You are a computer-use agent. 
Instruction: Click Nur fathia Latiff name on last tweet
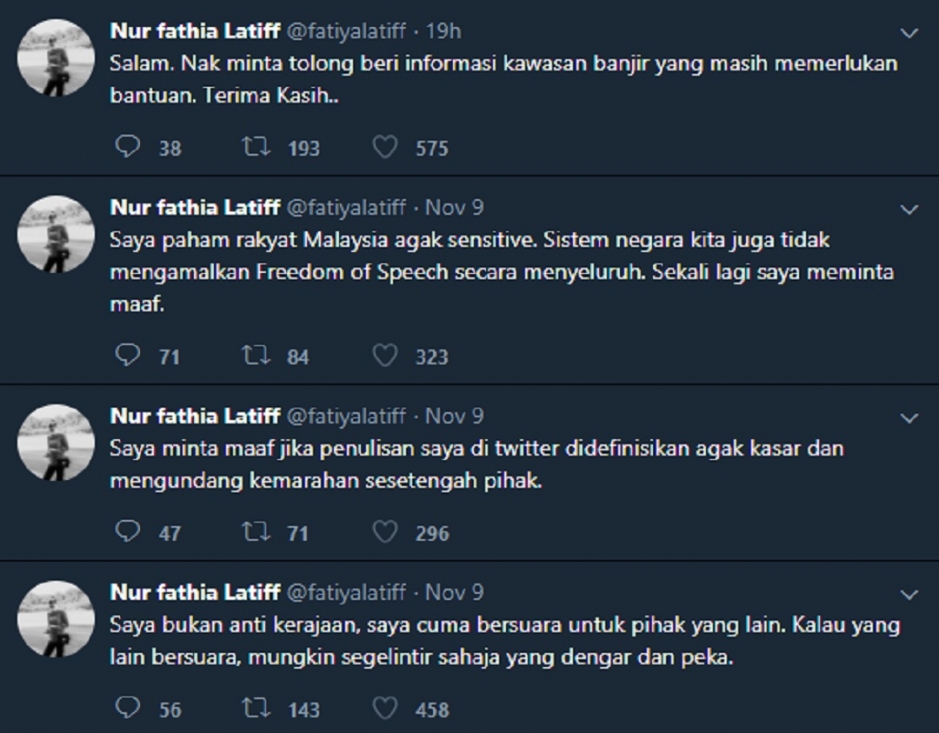click(194, 592)
